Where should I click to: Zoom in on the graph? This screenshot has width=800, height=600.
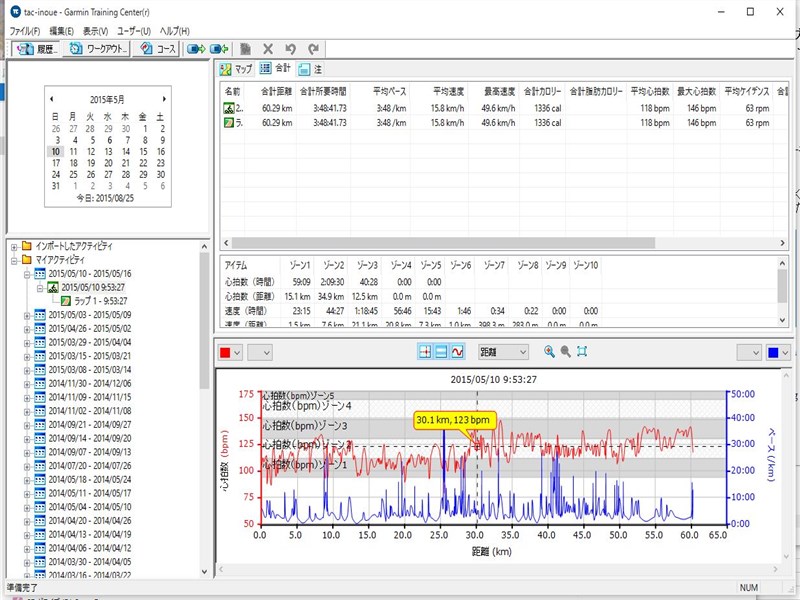click(549, 352)
